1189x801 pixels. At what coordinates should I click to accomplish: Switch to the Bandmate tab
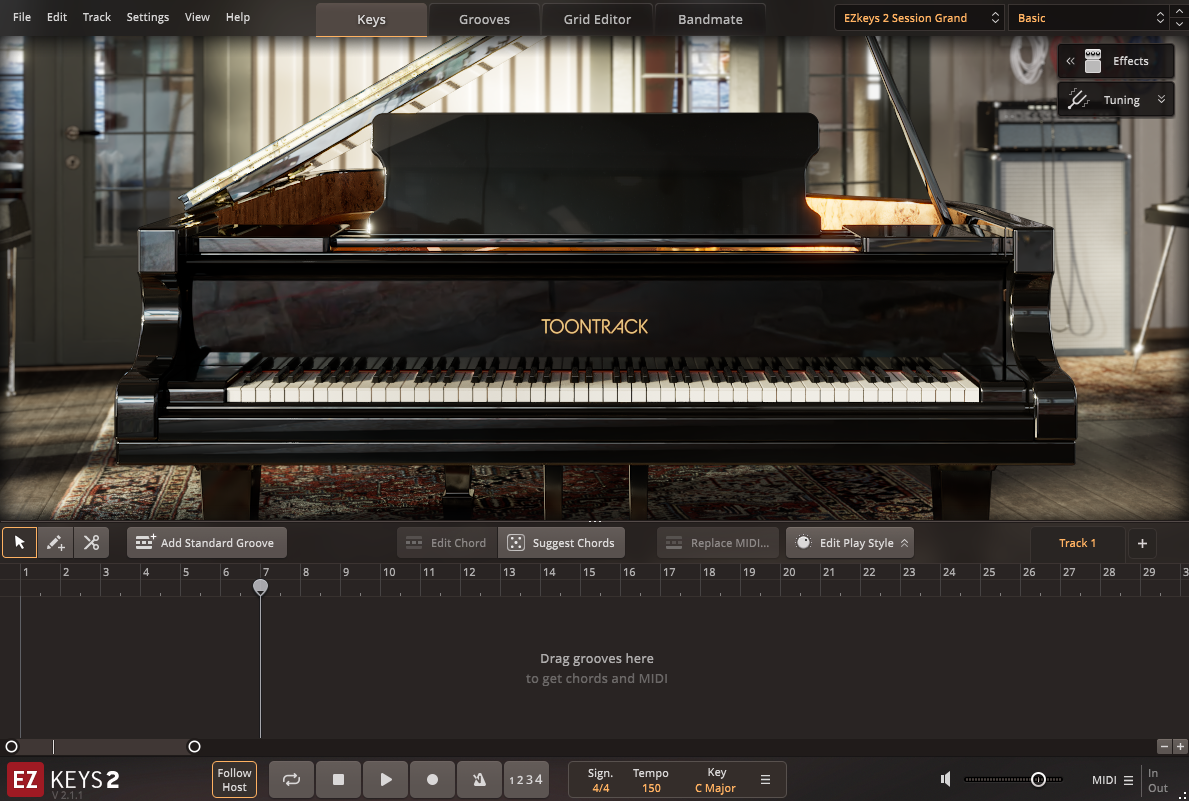[x=710, y=19]
